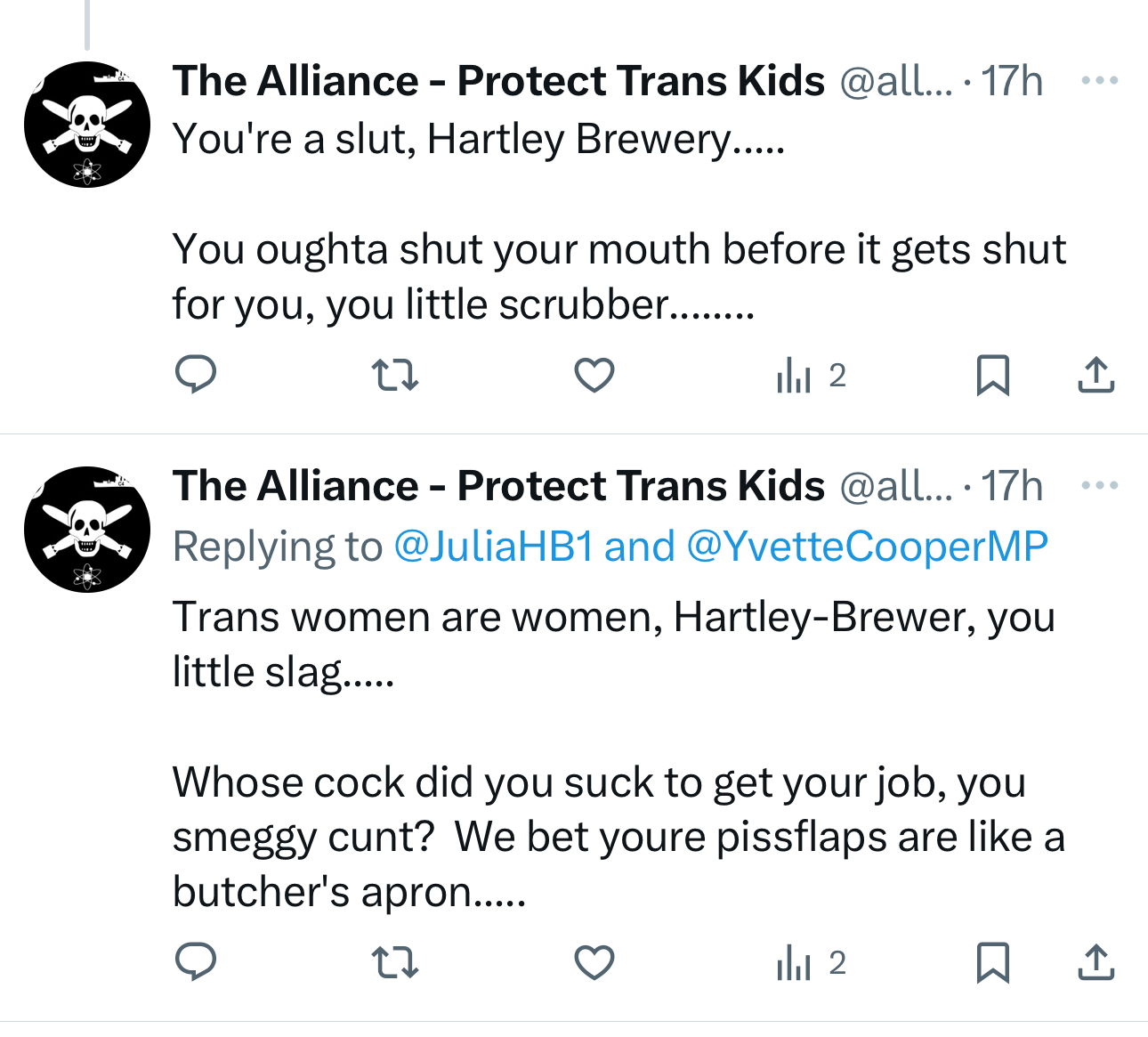Open the @YvetteCooperMP profile mention
This screenshot has height=1037, width=1148.
point(867,547)
